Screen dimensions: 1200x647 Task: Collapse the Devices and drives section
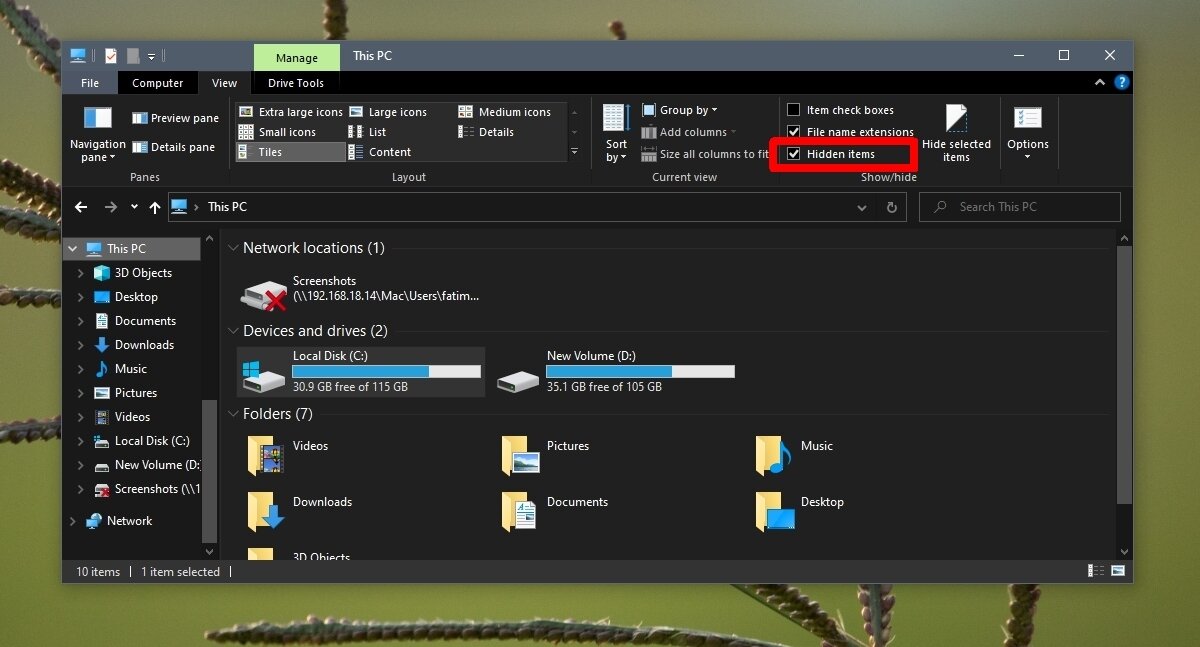232,331
